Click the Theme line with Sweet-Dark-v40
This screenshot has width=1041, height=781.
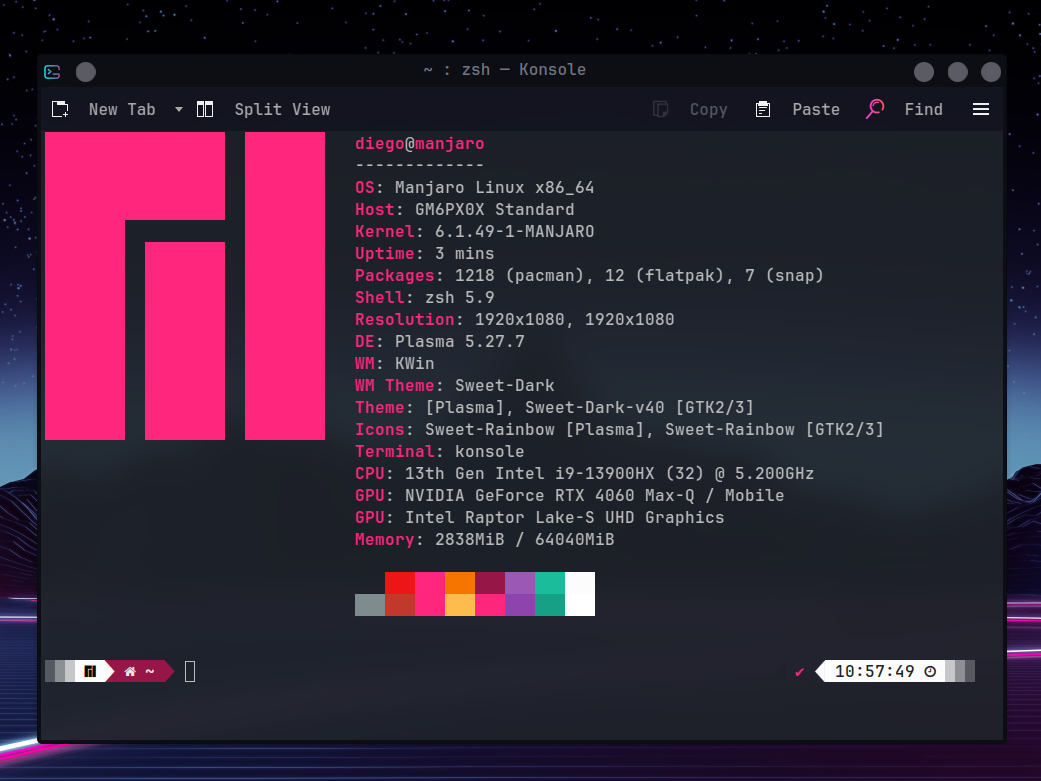pyautogui.click(x=554, y=406)
